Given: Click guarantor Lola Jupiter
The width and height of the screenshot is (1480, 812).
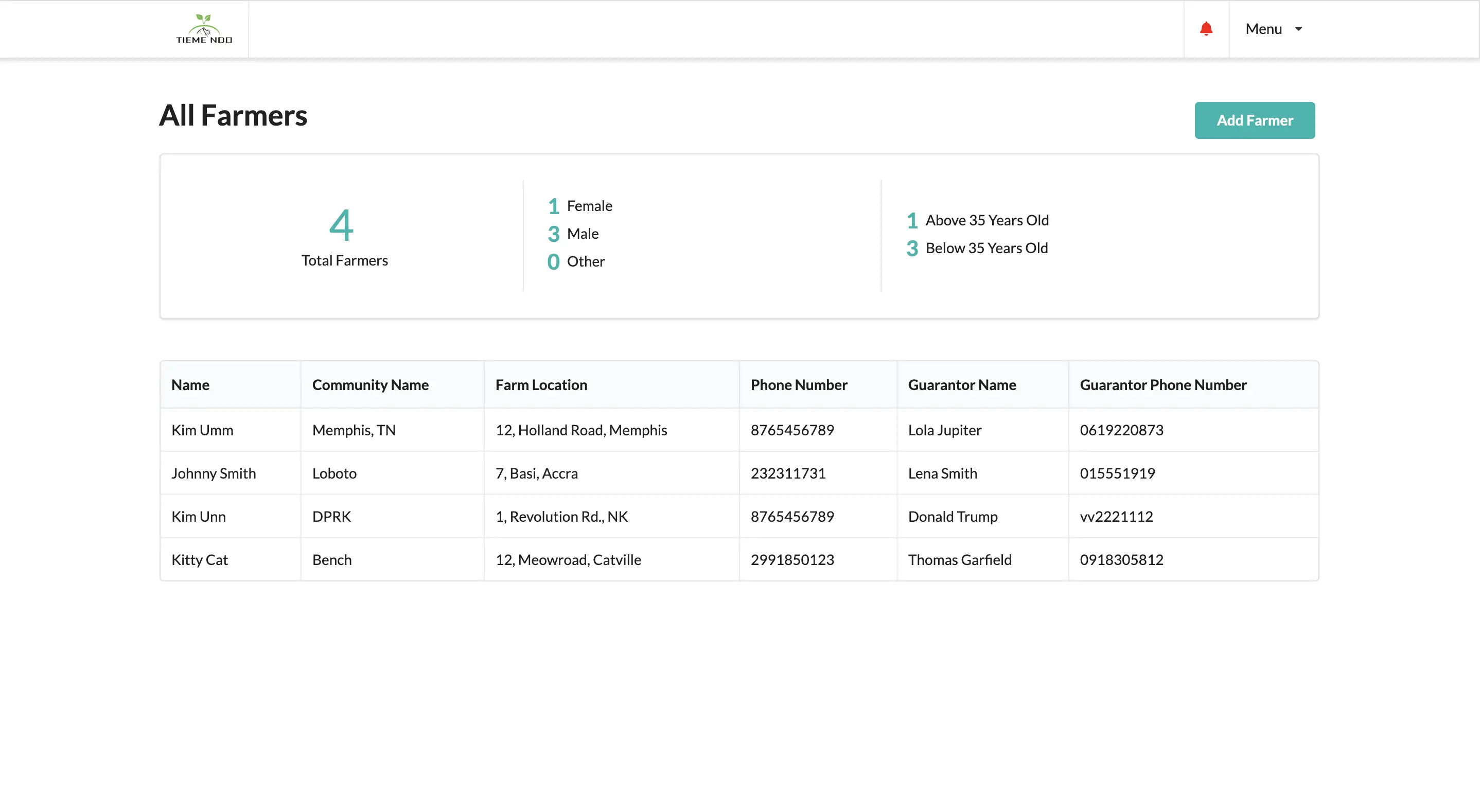Looking at the screenshot, I should [x=944, y=430].
